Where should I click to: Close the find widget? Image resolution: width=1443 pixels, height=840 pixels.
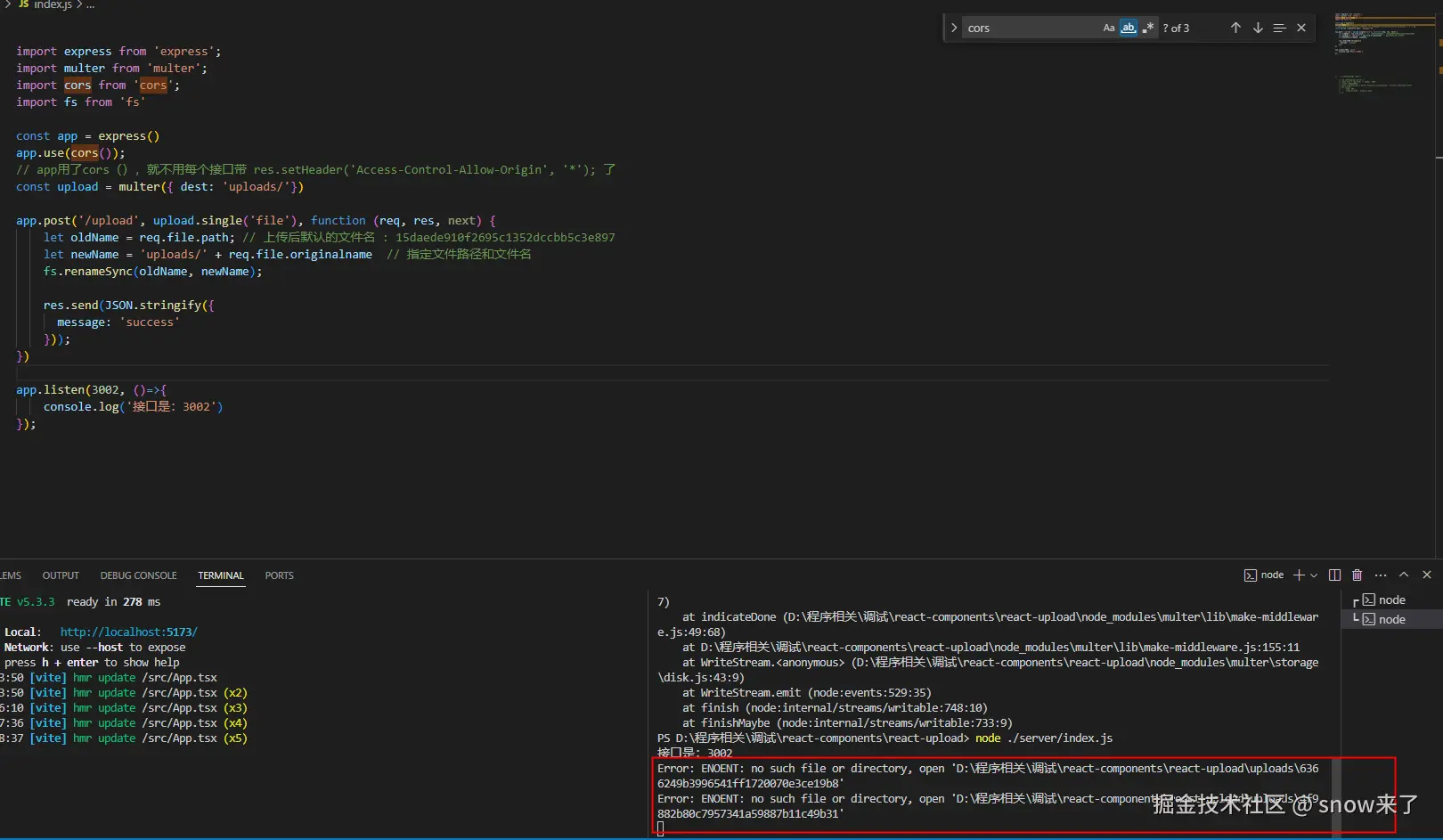[x=1301, y=28]
